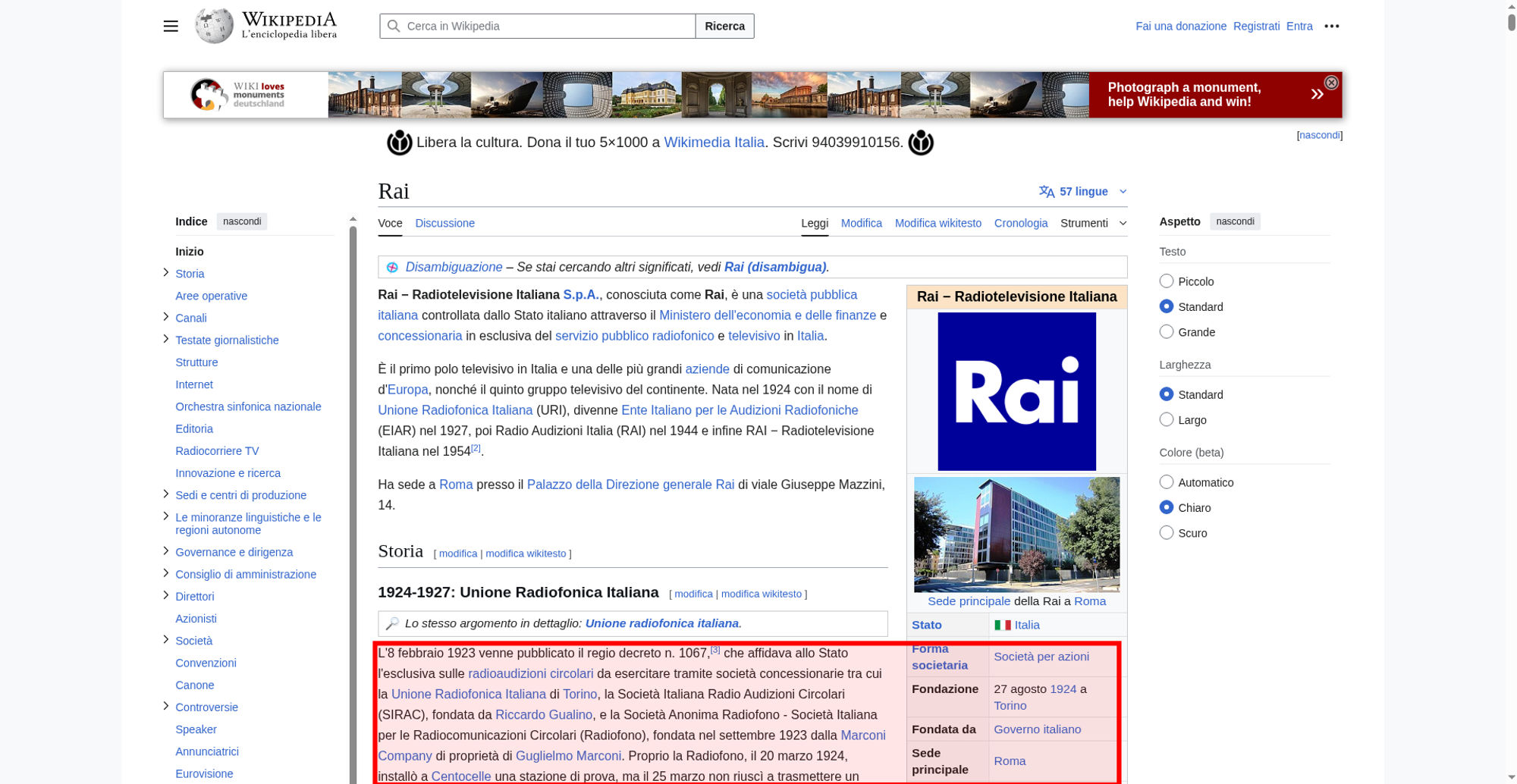The image size is (1517, 784).
Task: Click Fai una donazione link
Action: coord(1180,26)
